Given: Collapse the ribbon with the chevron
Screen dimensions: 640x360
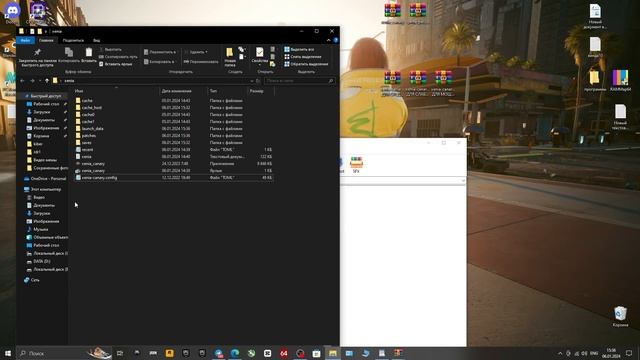Looking at the screenshot, I should click(x=328, y=40).
